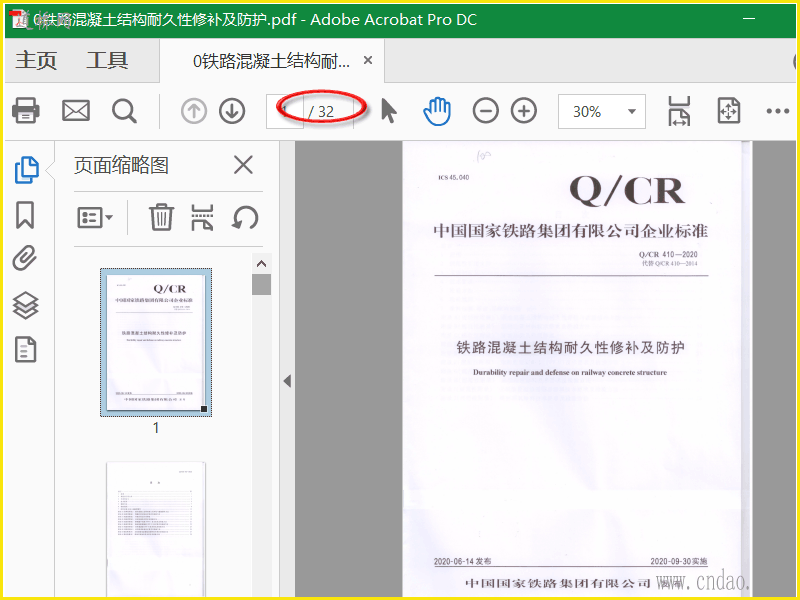Open attachments paperclip panel
Image resolution: width=800 pixels, height=600 pixels.
pos(25,258)
